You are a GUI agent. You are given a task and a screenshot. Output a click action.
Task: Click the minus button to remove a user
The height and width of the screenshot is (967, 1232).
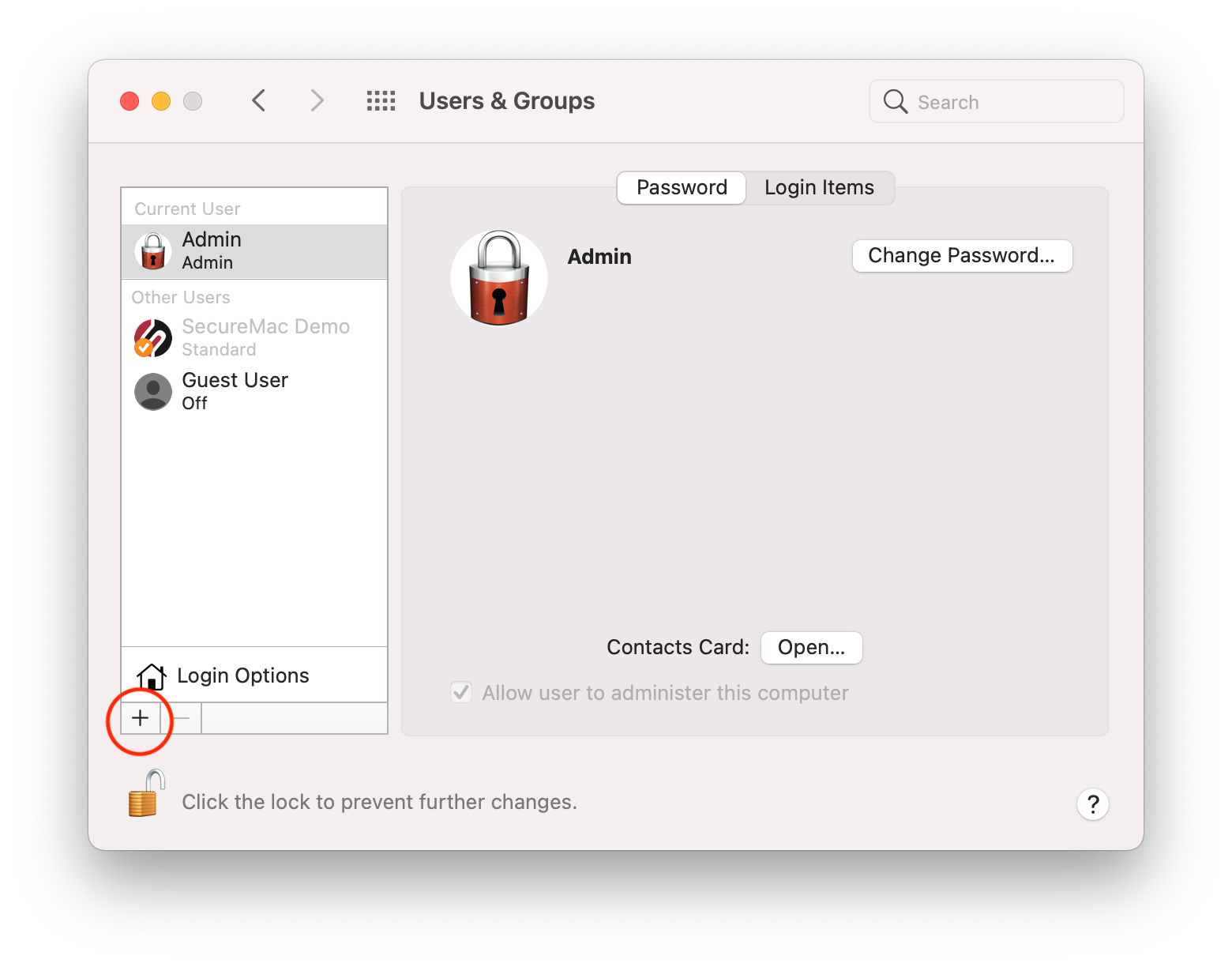(x=182, y=718)
